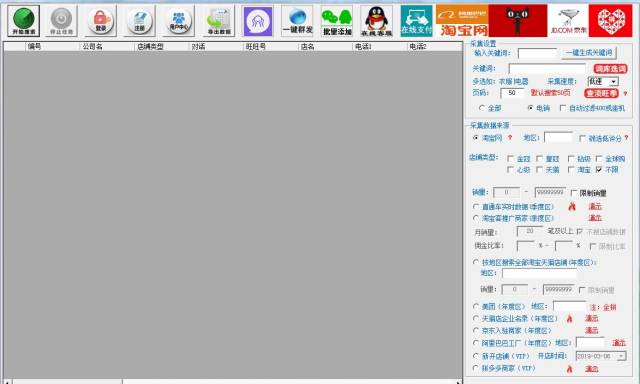Click the 注册 register icon
The height and width of the screenshot is (384, 640).
(x=140, y=20)
